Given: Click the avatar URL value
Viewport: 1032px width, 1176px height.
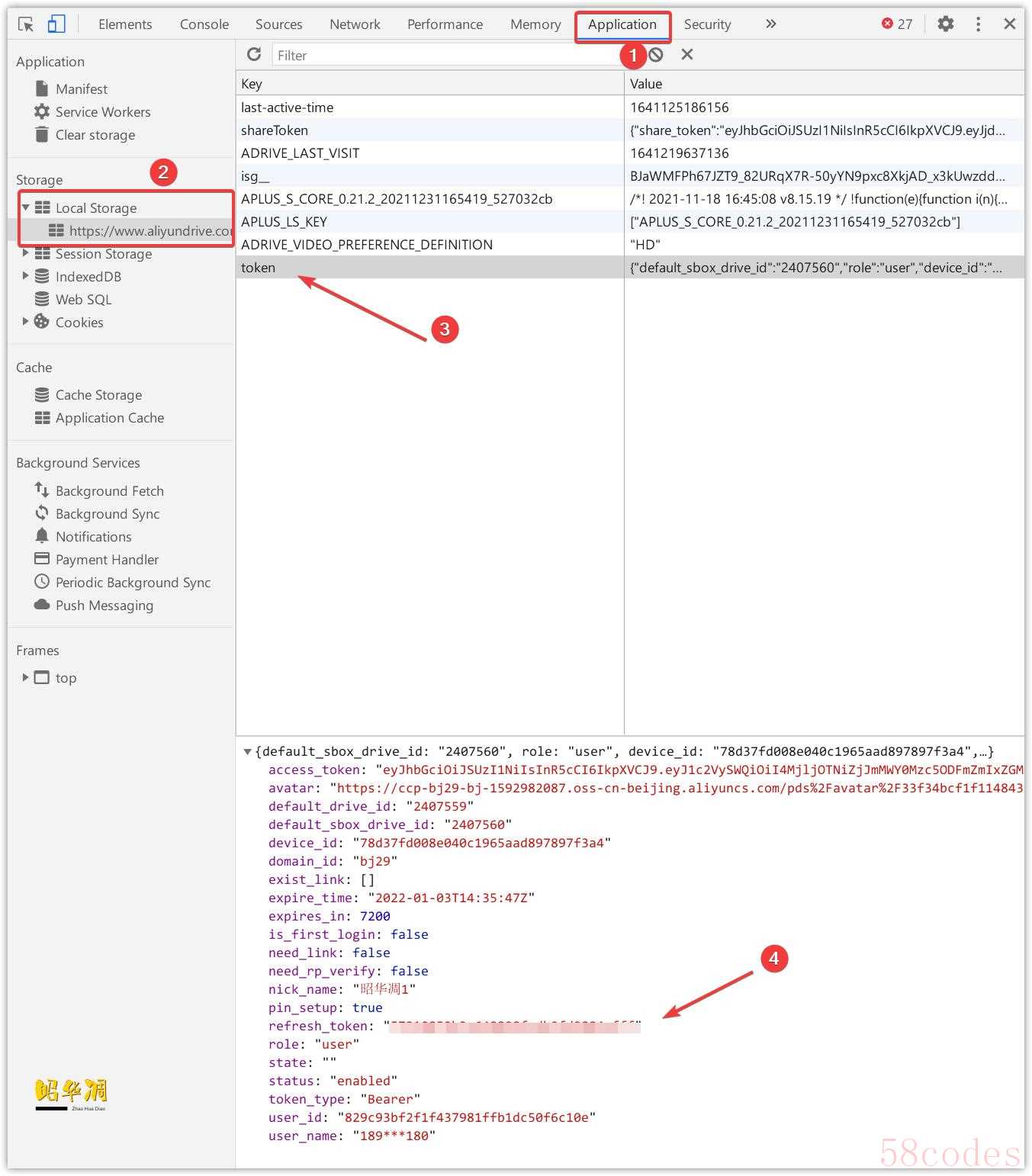Looking at the screenshot, I should pyautogui.click(x=680, y=788).
